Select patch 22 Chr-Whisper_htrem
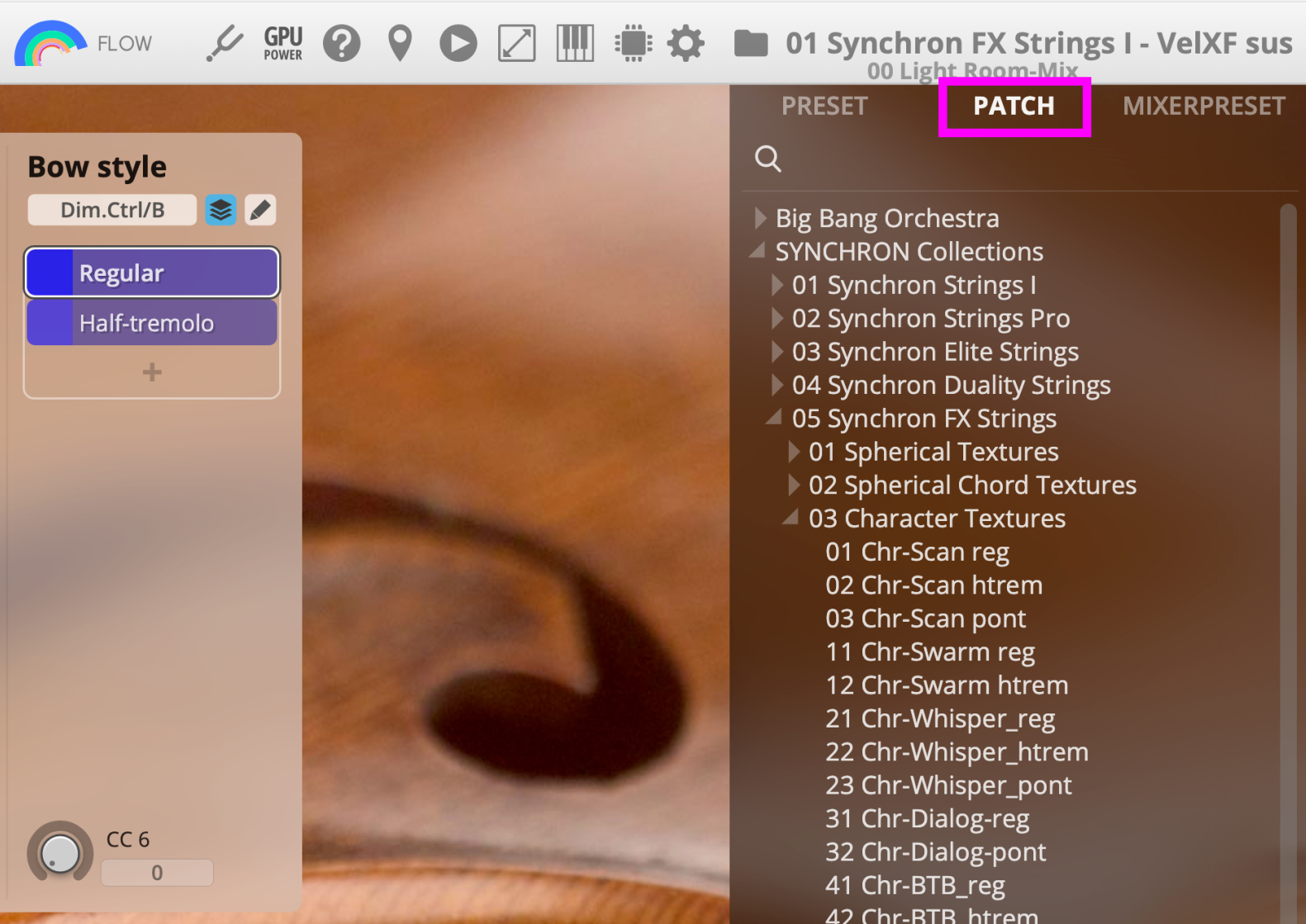Screen dimensions: 1306x924 pyautogui.click(x=957, y=751)
